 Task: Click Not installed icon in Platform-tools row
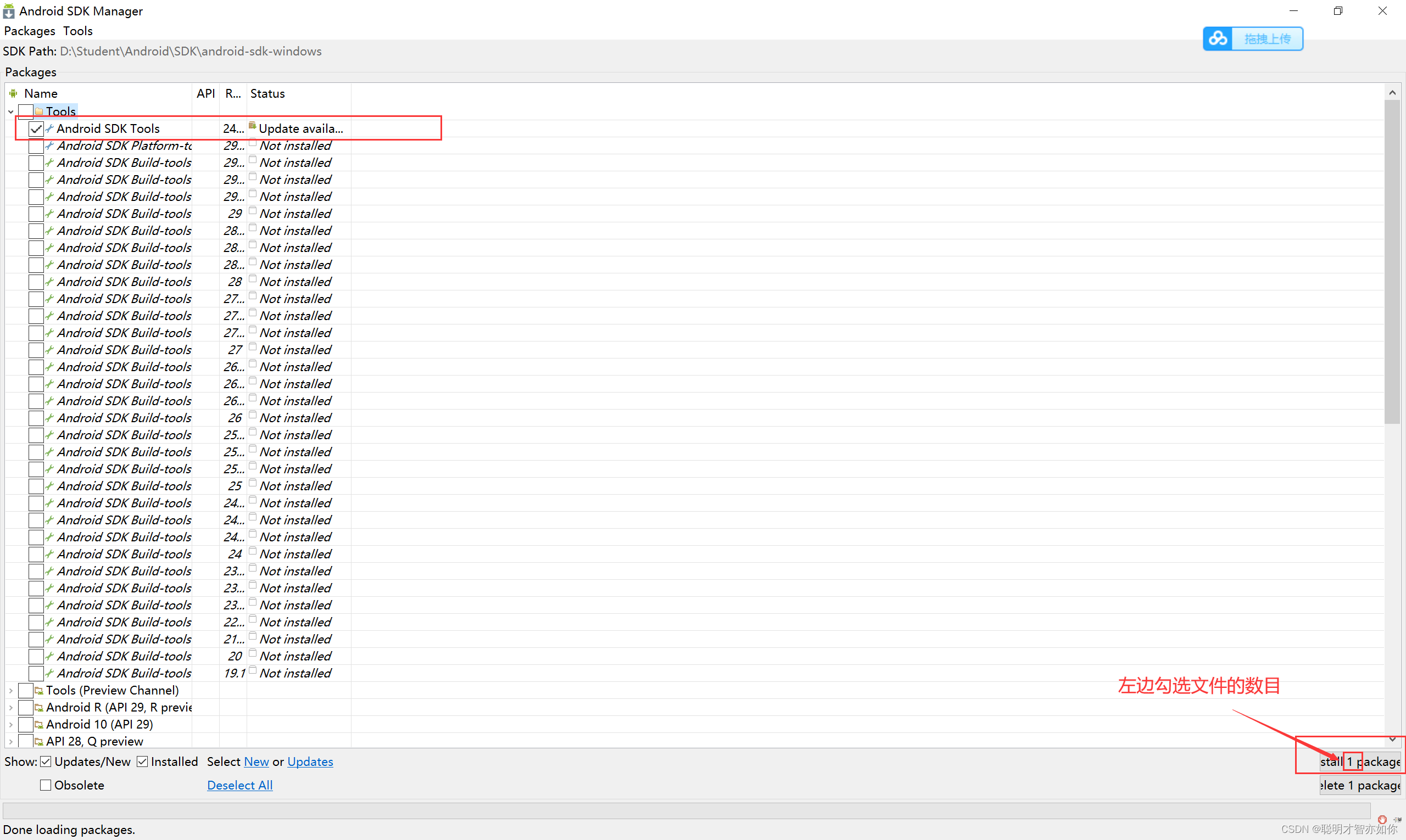(253, 143)
